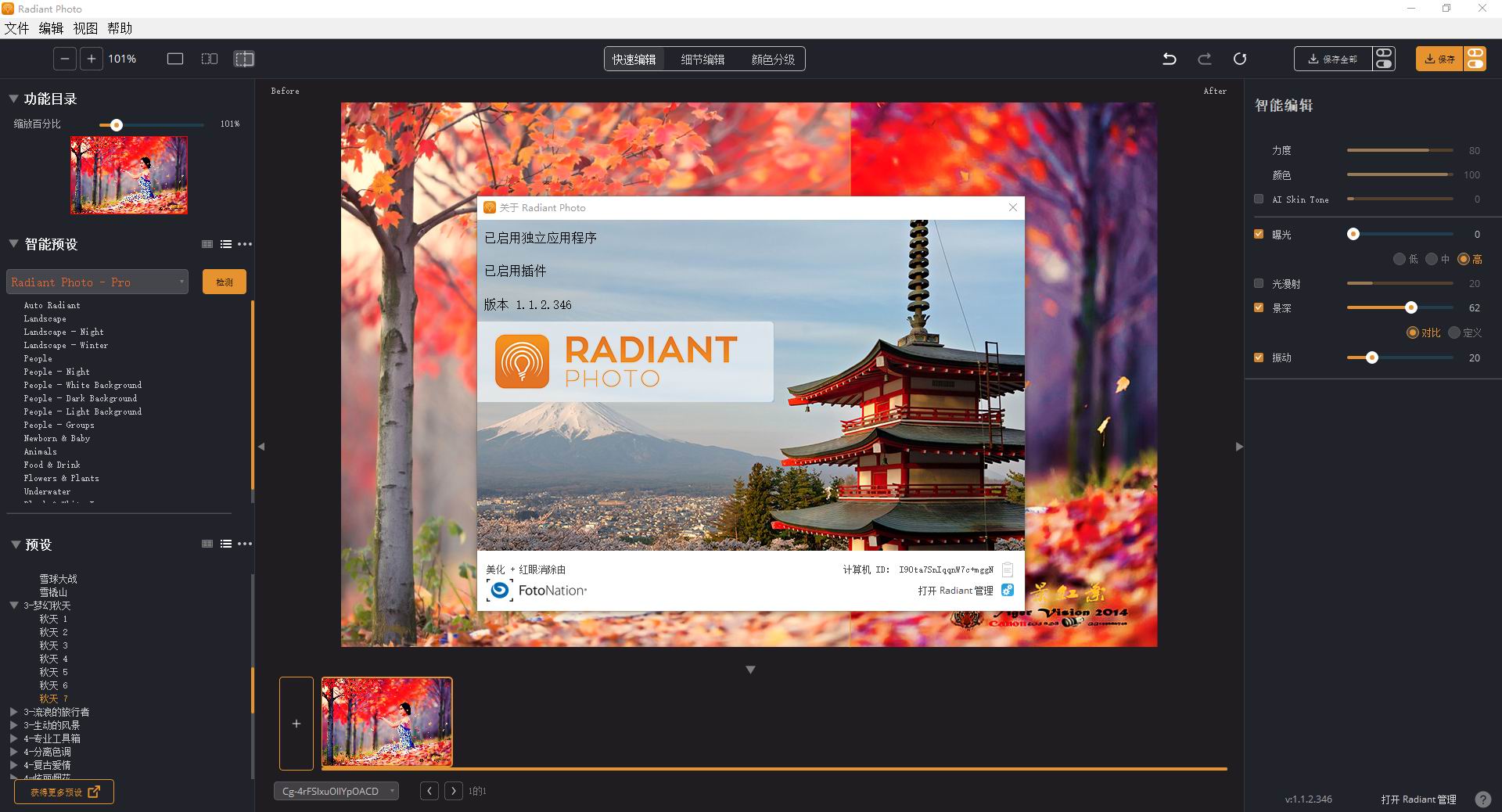Screen dimensions: 1502x812
Task: Collapse the 智能预设 section
Action: 13,244
